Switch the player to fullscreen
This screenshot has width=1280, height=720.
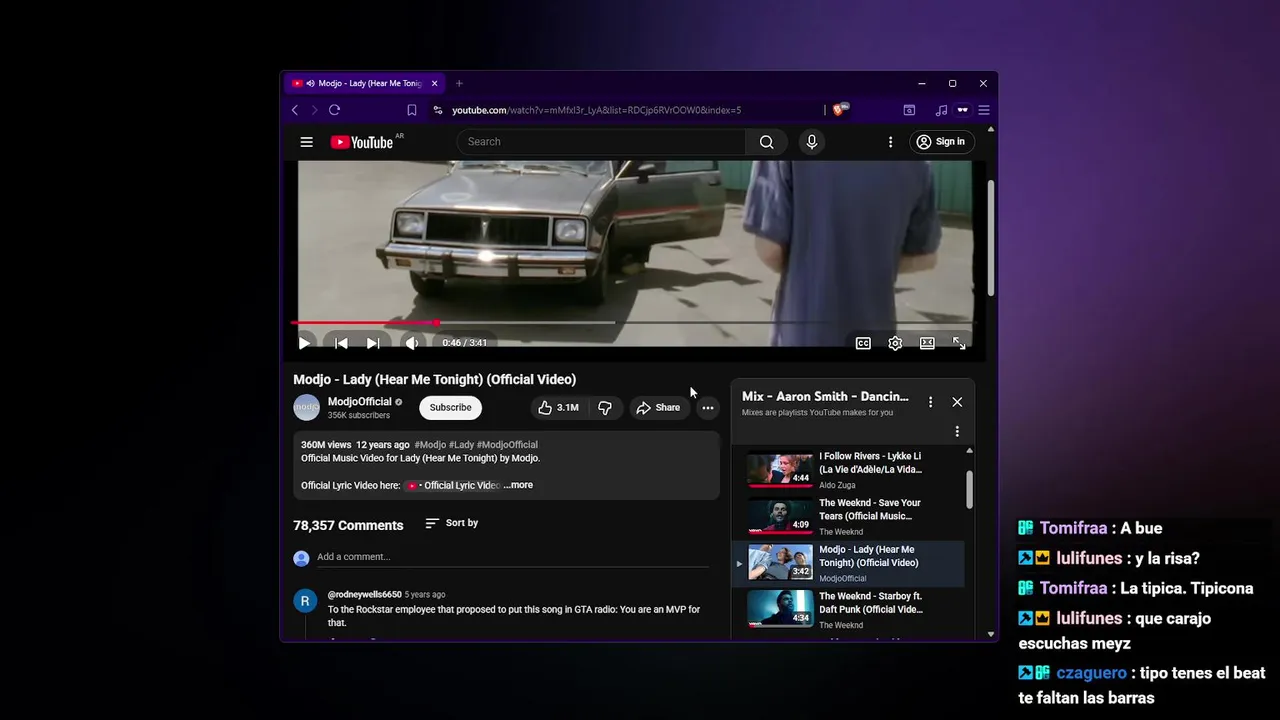(x=959, y=343)
